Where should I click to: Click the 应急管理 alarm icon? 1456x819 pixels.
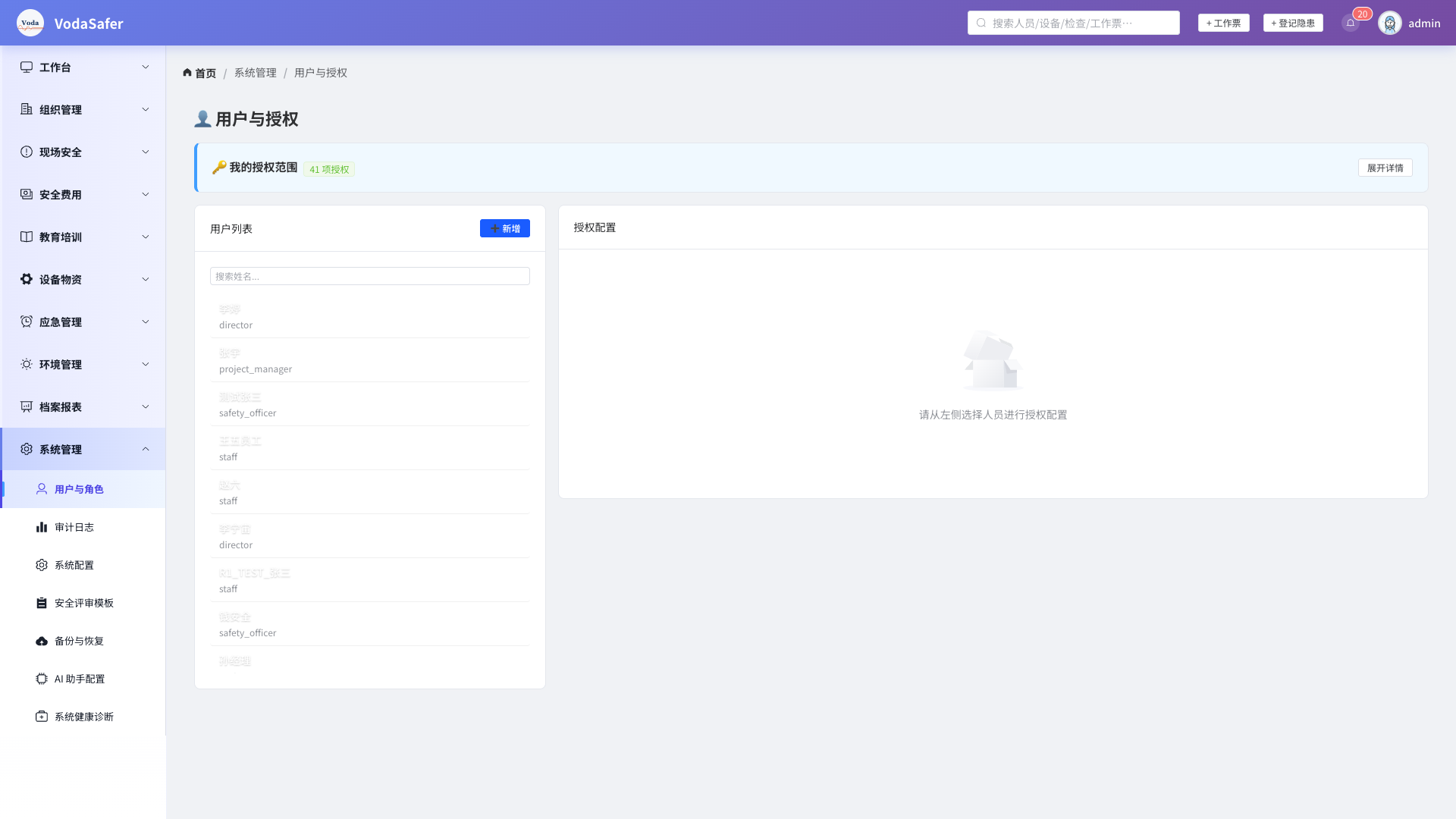pyautogui.click(x=27, y=322)
